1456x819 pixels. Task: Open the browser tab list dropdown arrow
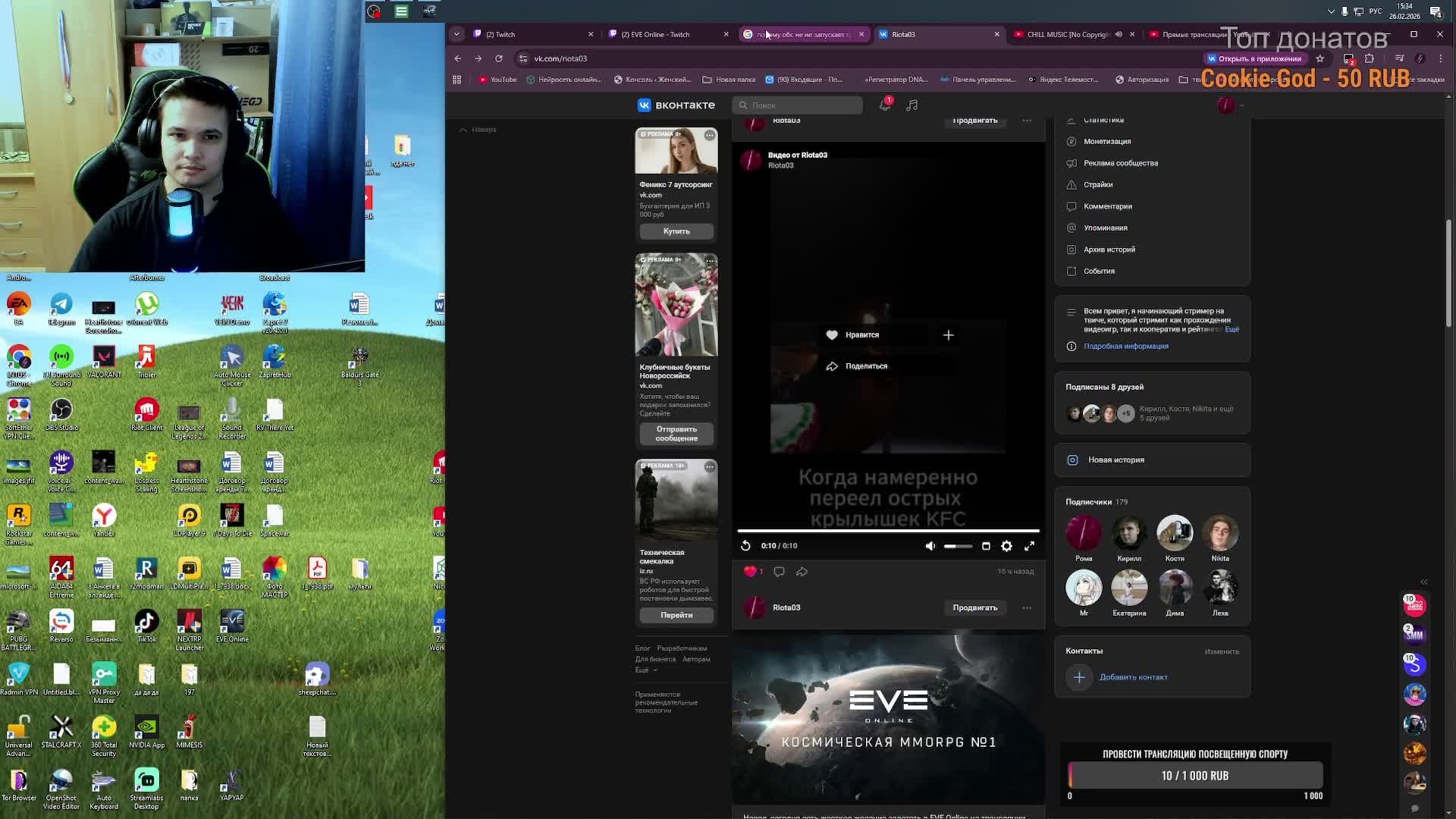(457, 34)
